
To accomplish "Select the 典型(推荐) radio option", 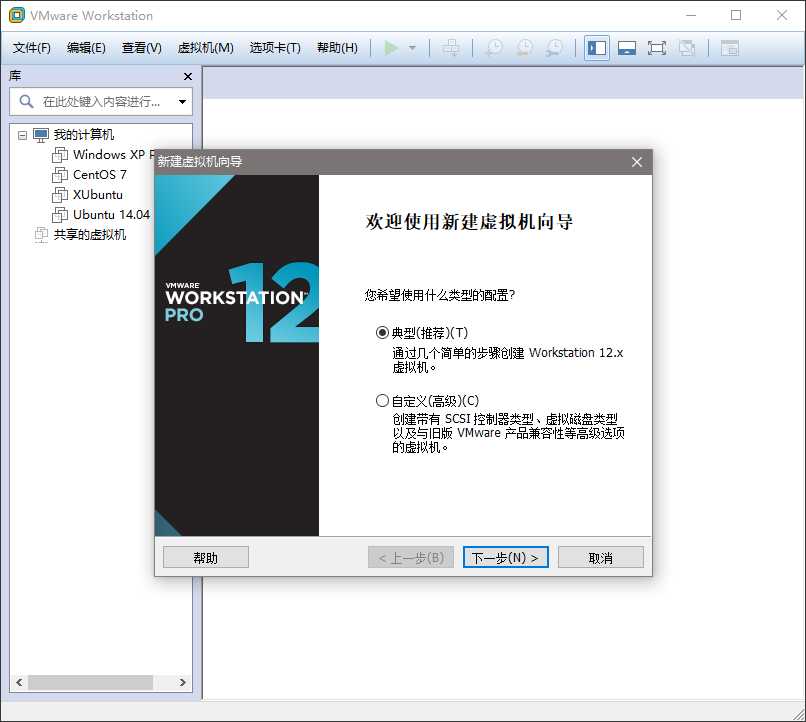I will point(382,332).
